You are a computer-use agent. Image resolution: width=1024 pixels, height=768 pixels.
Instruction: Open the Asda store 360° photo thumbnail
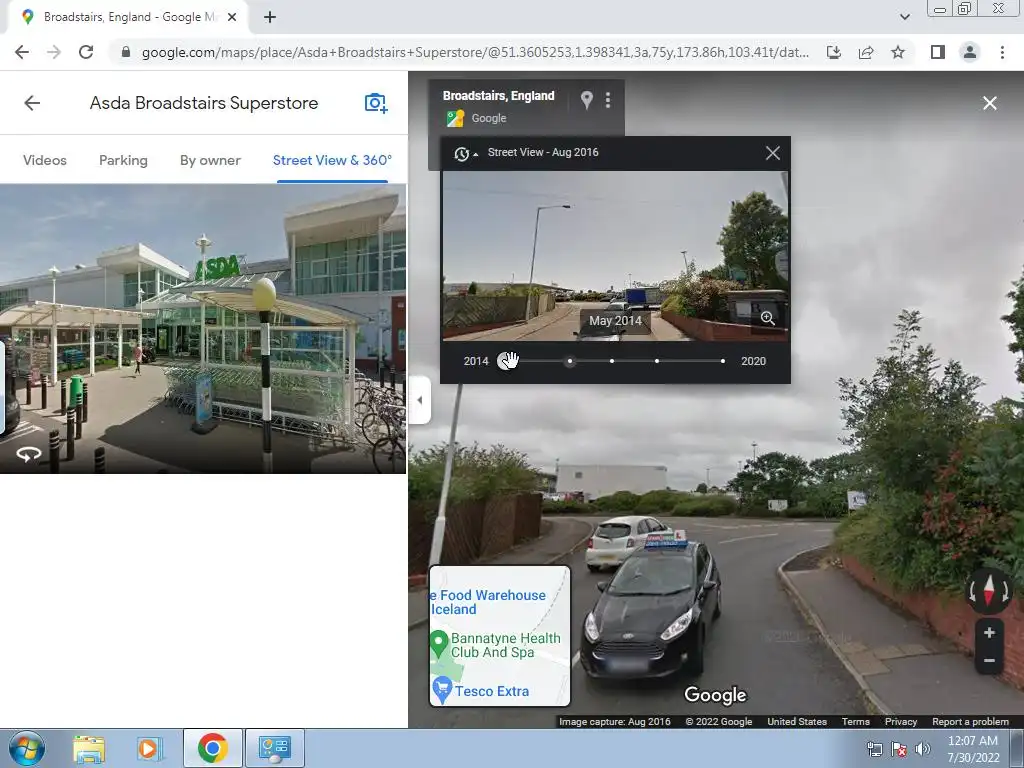(203, 328)
